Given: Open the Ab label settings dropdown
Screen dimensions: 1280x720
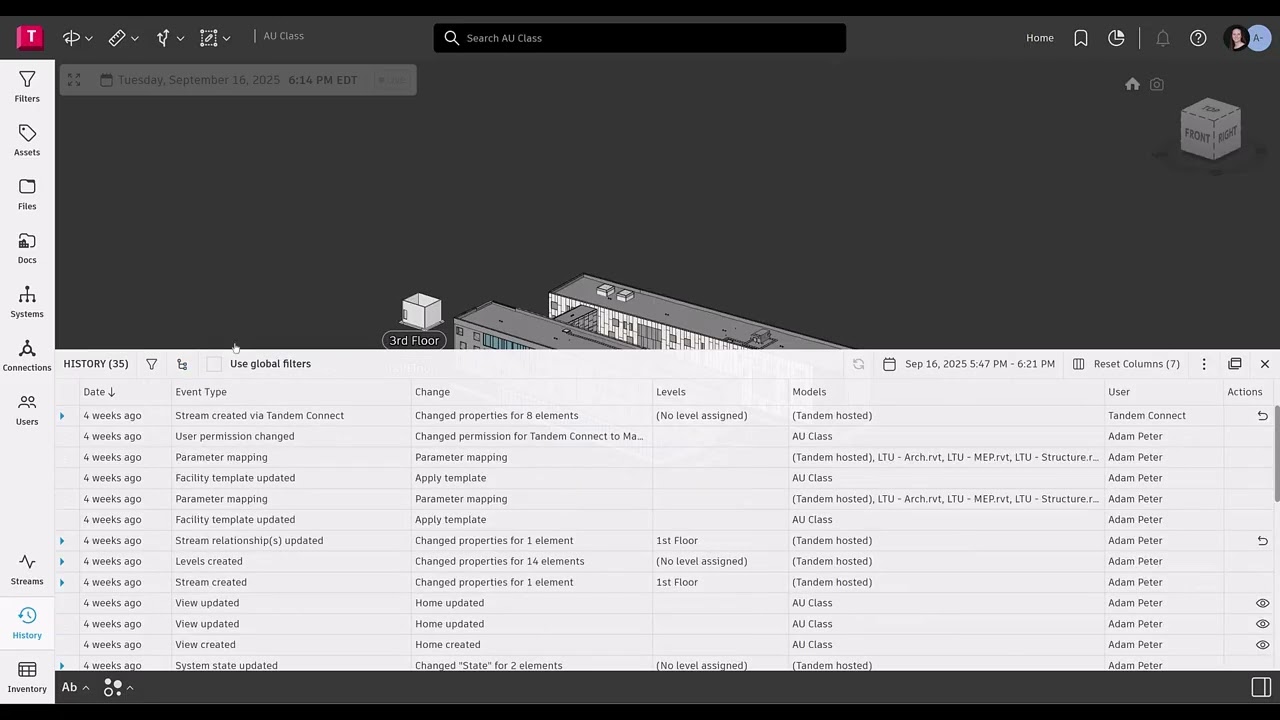Looking at the screenshot, I should [76, 687].
